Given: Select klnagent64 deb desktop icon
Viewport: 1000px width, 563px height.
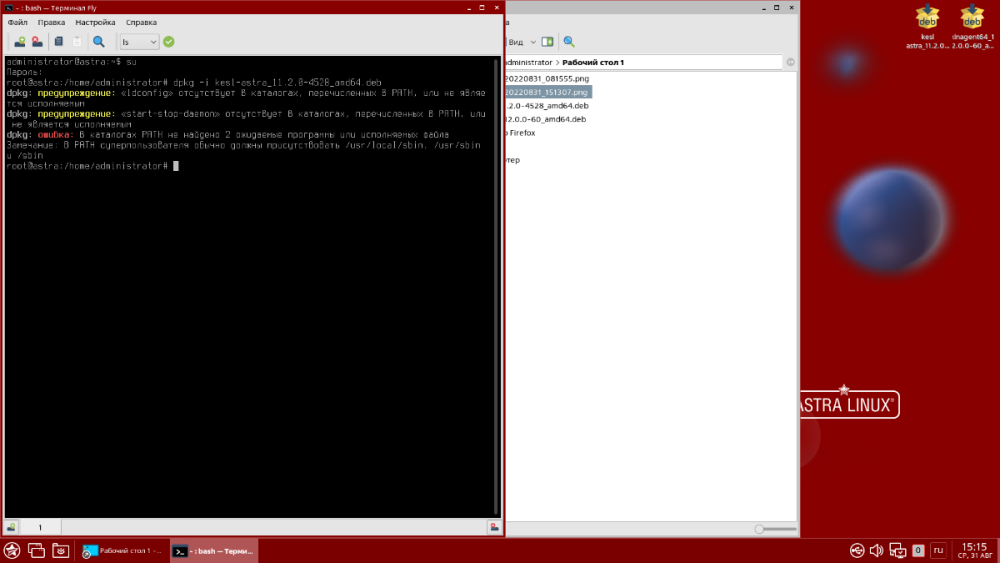Looking at the screenshot, I should pyautogui.click(x=973, y=27).
